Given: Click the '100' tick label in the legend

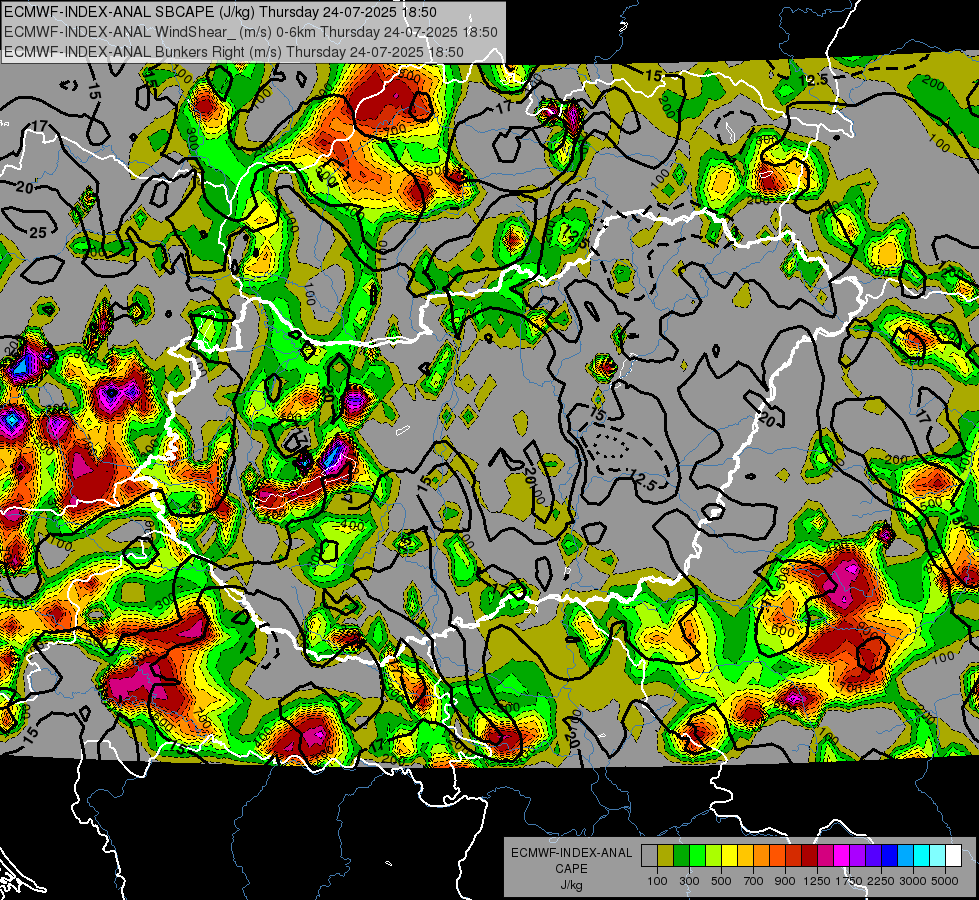Looking at the screenshot, I should click(x=657, y=881).
